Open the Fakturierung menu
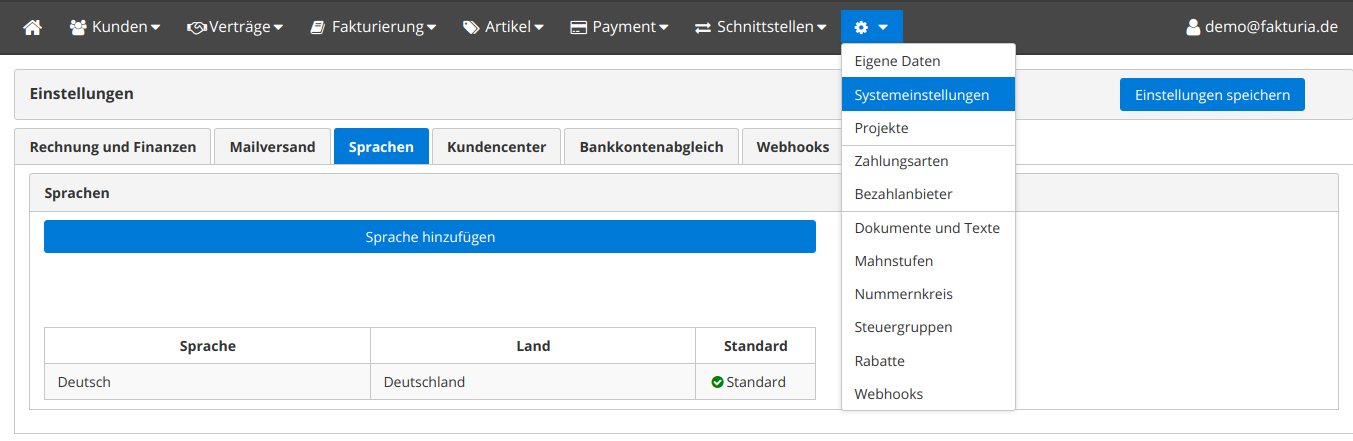Screen dimensions: 1353x441 (x=373, y=27)
